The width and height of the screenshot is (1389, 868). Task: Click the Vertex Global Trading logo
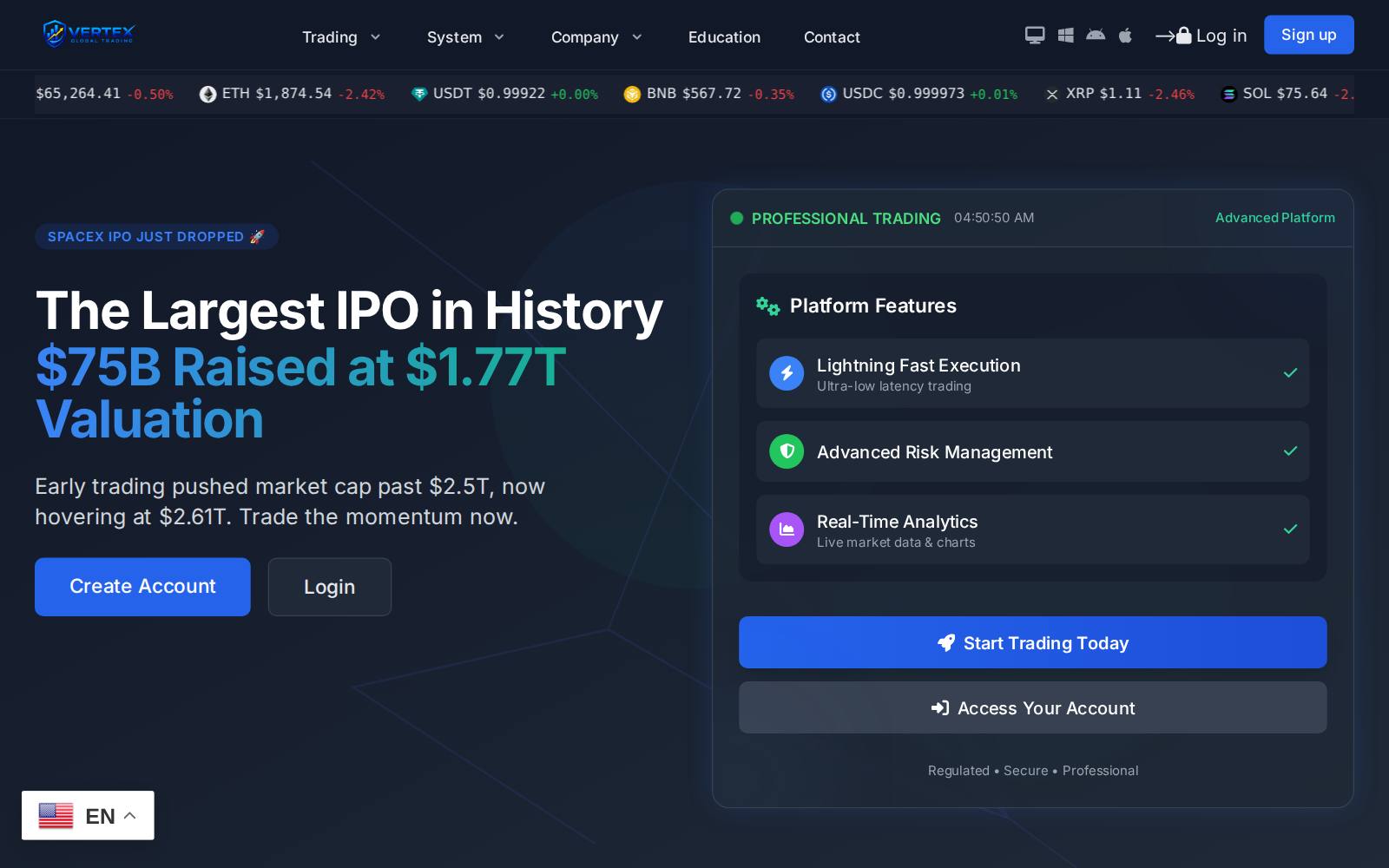coord(89,34)
